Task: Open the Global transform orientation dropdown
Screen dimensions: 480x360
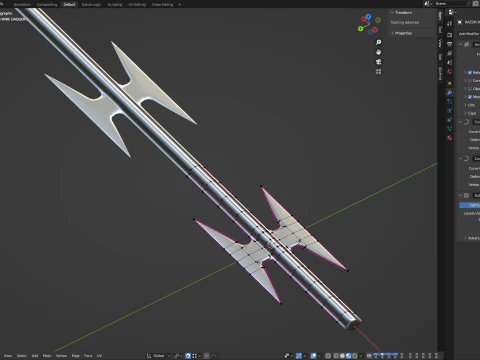Action: click(158, 356)
